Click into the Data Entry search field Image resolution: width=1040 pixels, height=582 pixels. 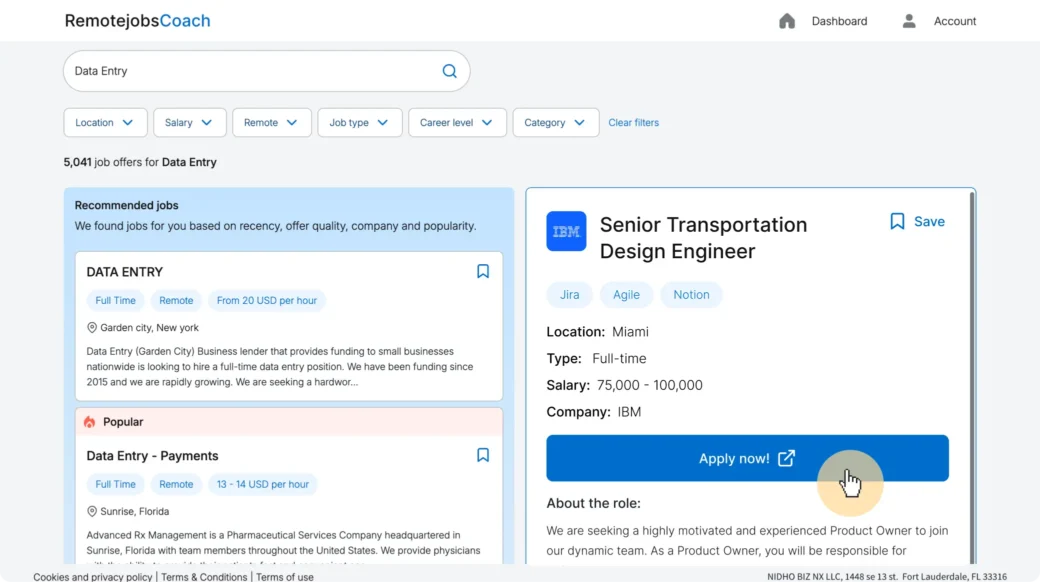click(x=250, y=71)
